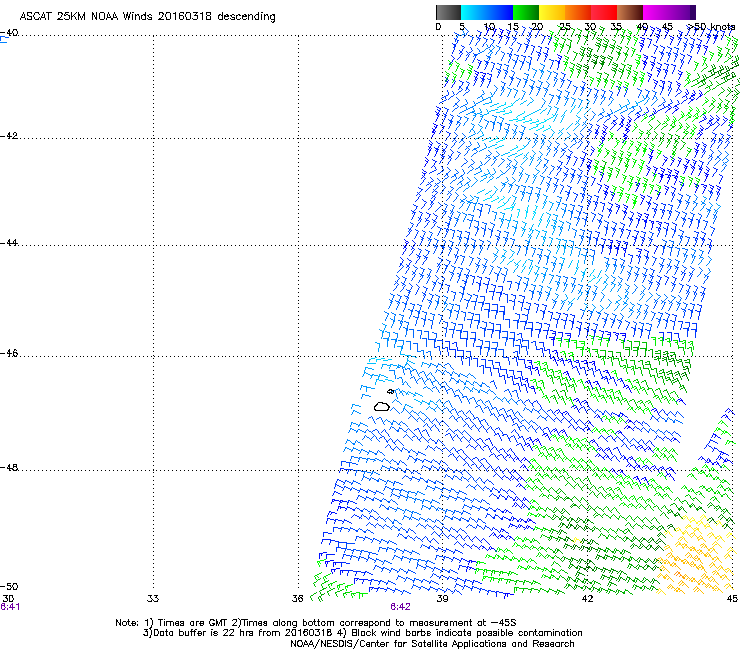Select the '35' knots legend label
Viewport: 740px width, 650px height.
click(616, 27)
